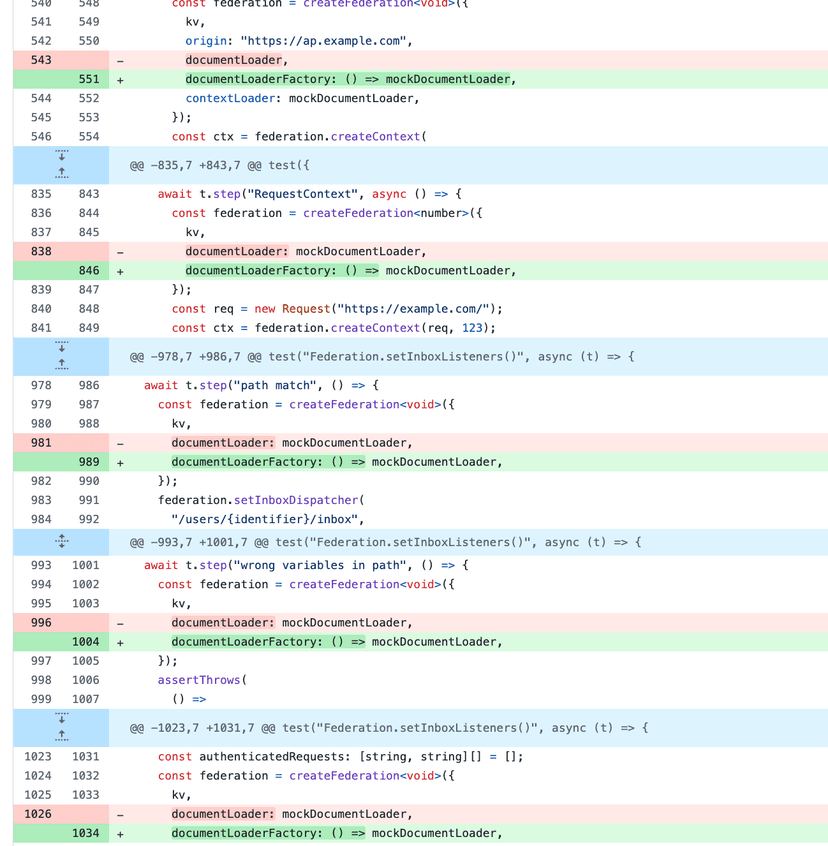Viewport: 828px width, 846px height.
Task: Click the minus marker on deleted line 543
Action: coord(120,60)
